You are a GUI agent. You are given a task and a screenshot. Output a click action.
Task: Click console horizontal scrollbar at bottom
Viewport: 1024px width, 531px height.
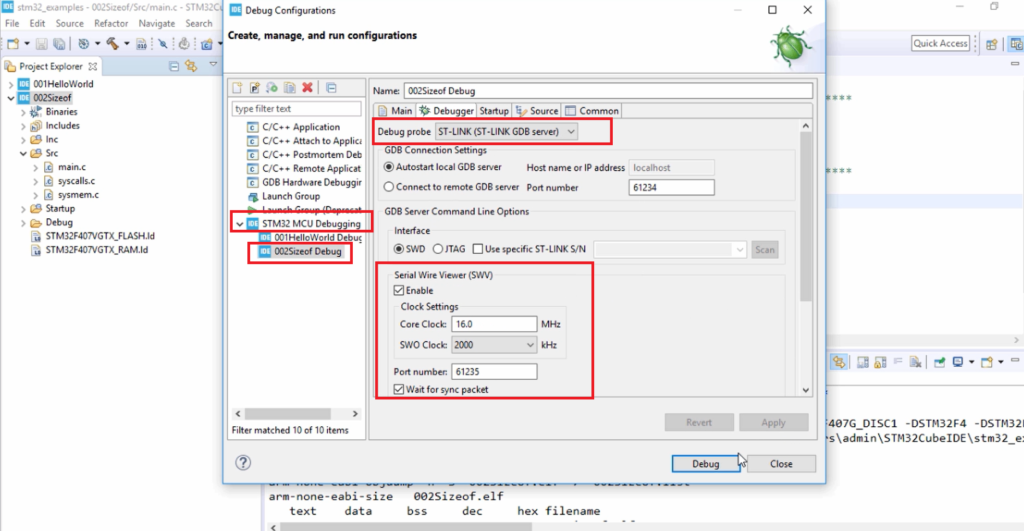pos(405,526)
